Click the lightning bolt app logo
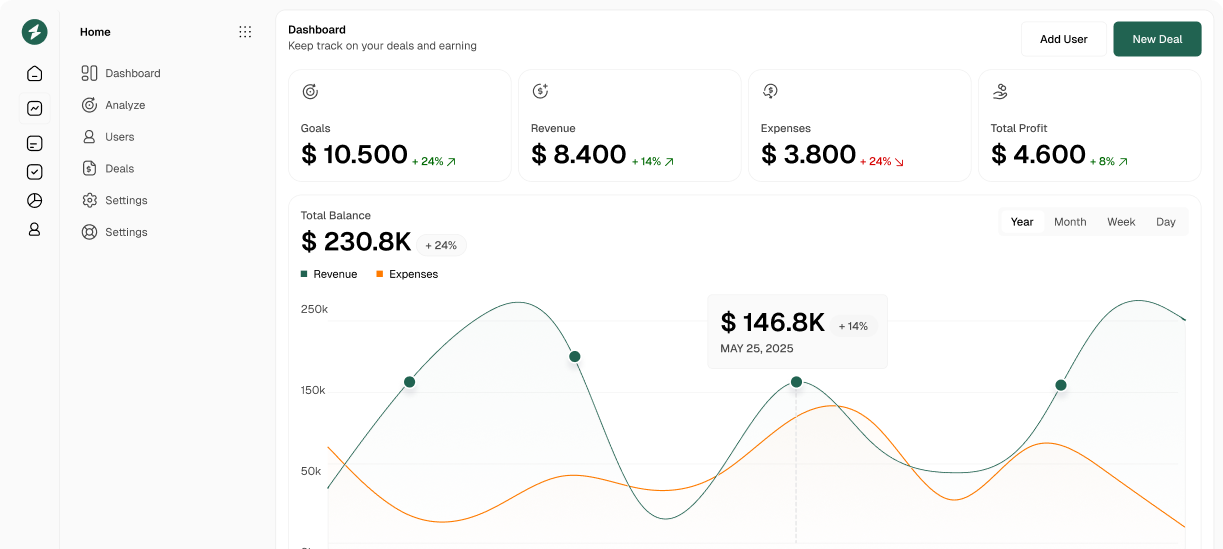This screenshot has height=549, width=1223. click(x=34, y=32)
